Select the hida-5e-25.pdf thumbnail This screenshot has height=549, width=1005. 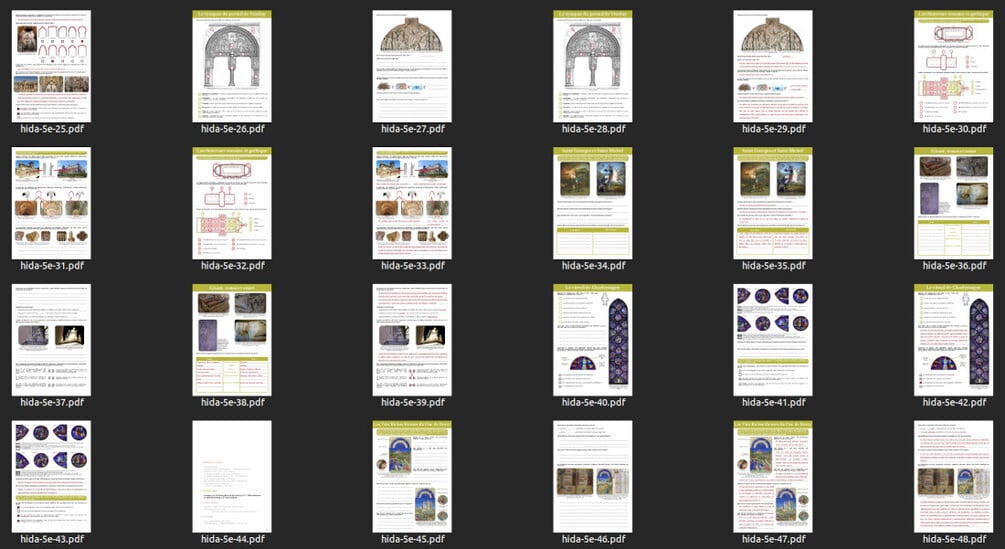coord(51,66)
